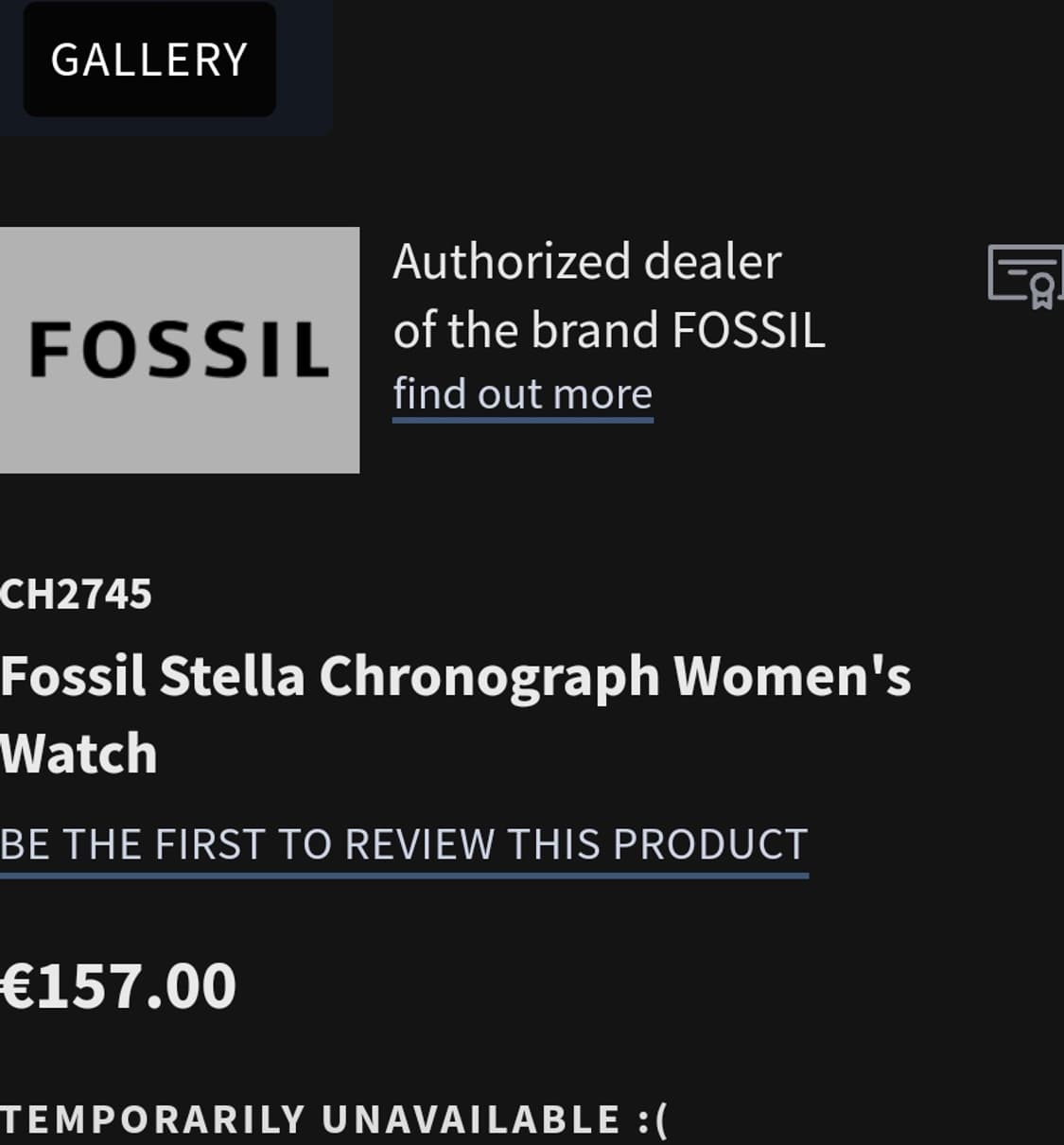
Task: Click the euro symbol in the price
Action: pyautogui.click(x=17, y=986)
